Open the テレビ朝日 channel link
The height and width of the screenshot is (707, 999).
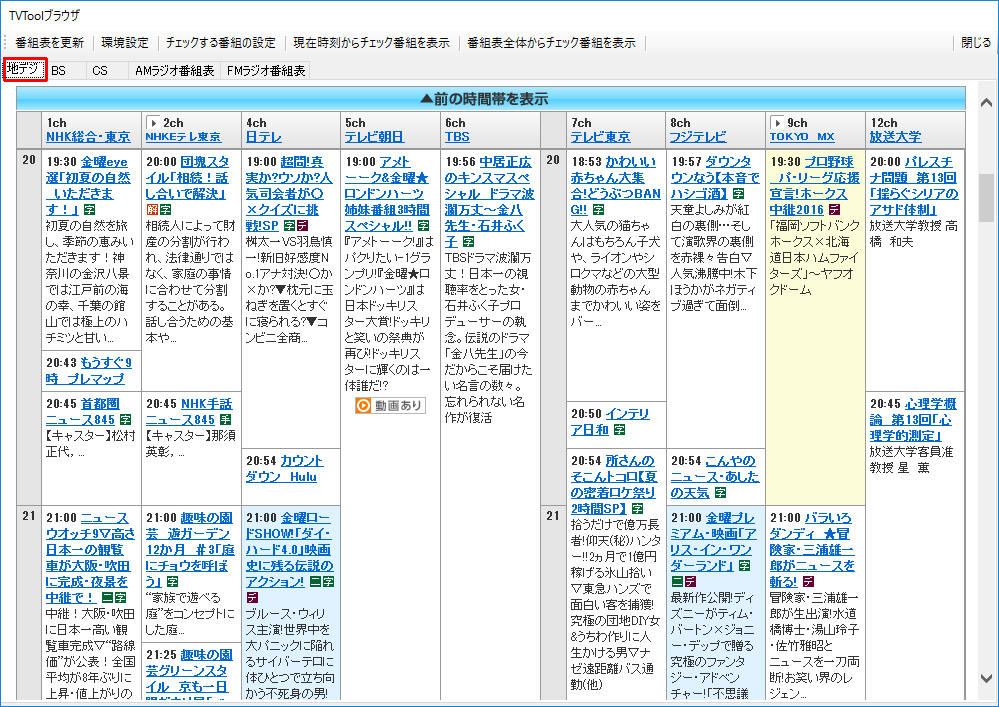(x=374, y=137)
